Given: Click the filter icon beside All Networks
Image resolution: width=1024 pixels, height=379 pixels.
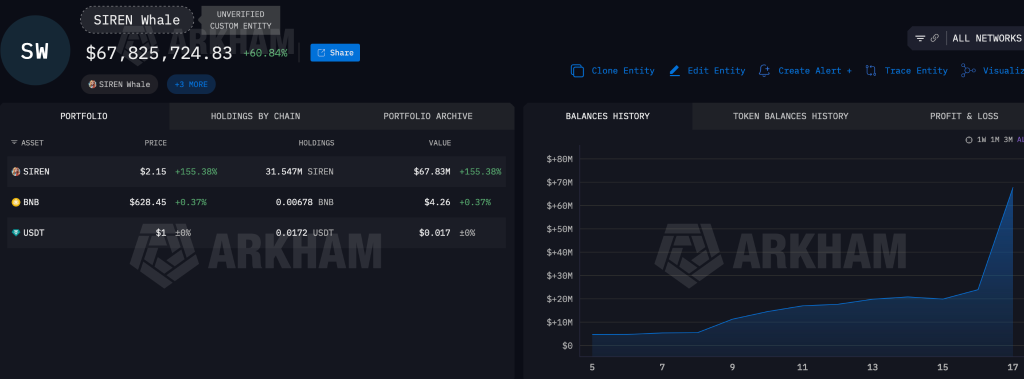Looking at the screenshot, I should (920, 39).
